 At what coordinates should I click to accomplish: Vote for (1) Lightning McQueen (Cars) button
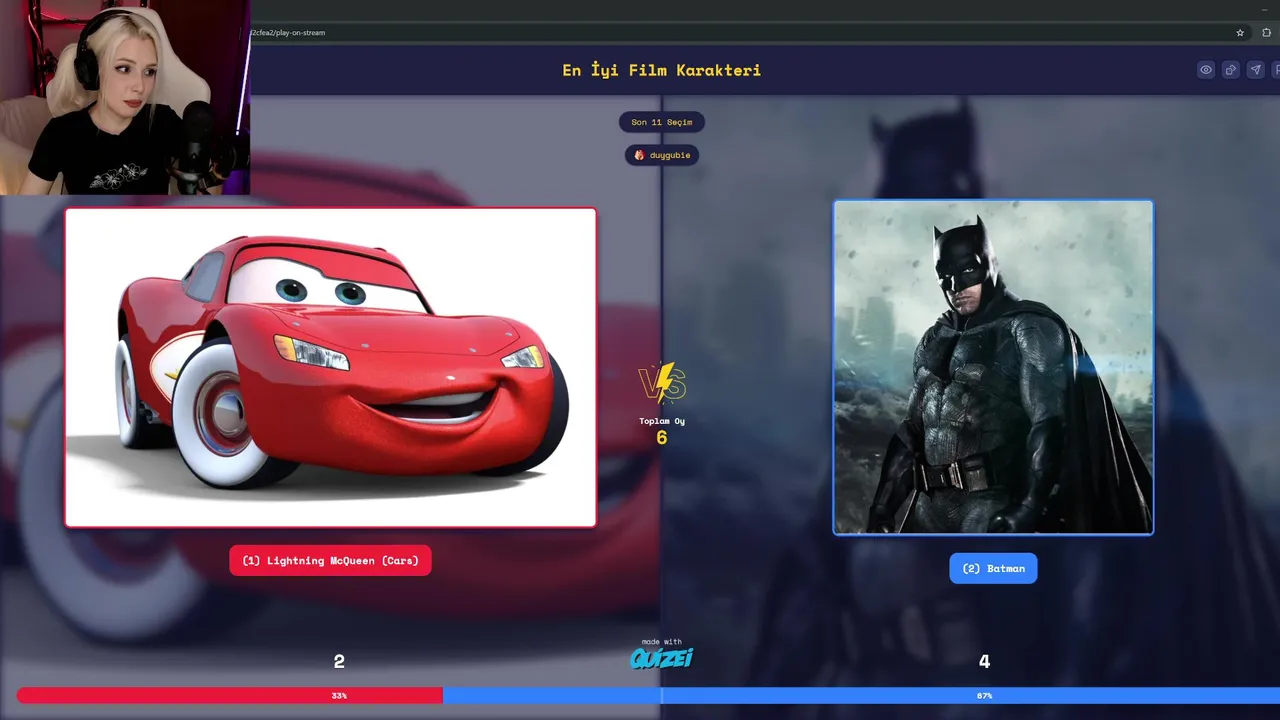[x=330, y=560]
